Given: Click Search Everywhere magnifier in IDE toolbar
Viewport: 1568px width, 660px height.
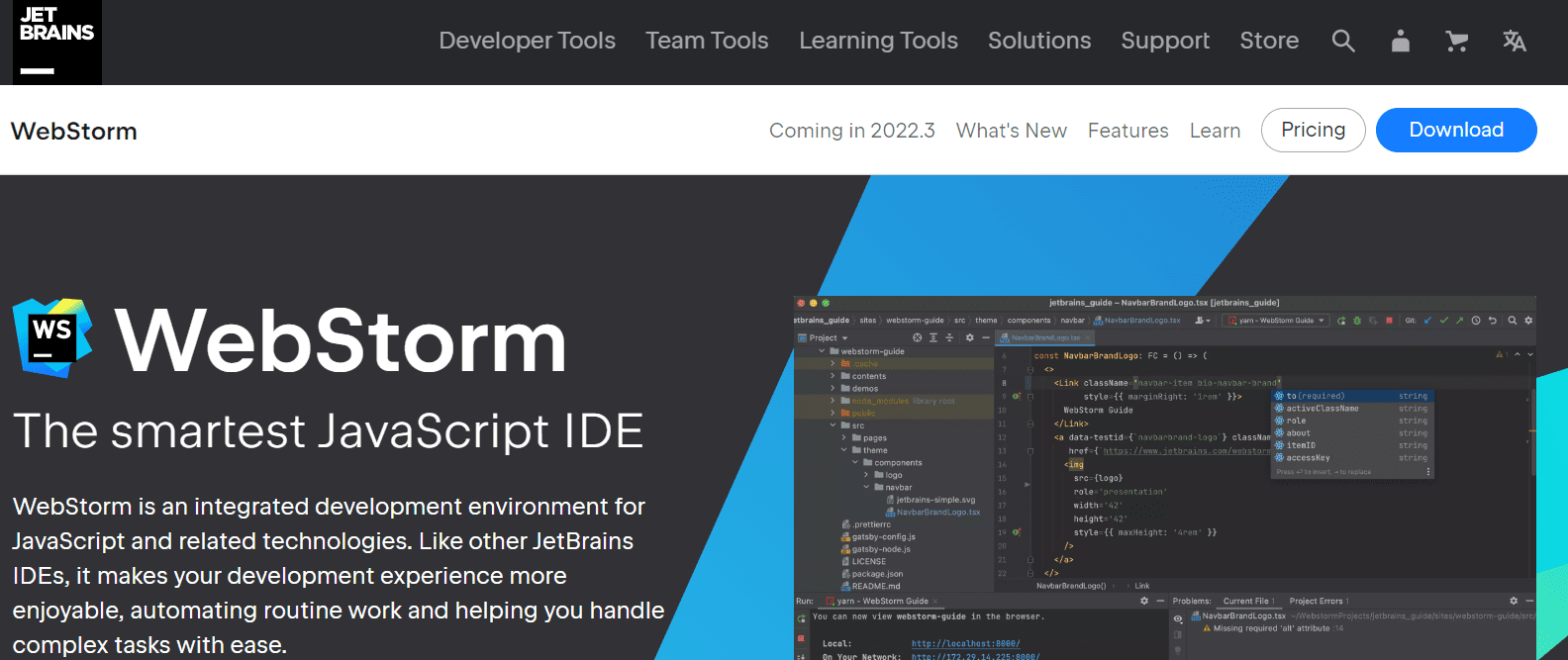Looking at the screenshot, I should tap(1513, 321).
